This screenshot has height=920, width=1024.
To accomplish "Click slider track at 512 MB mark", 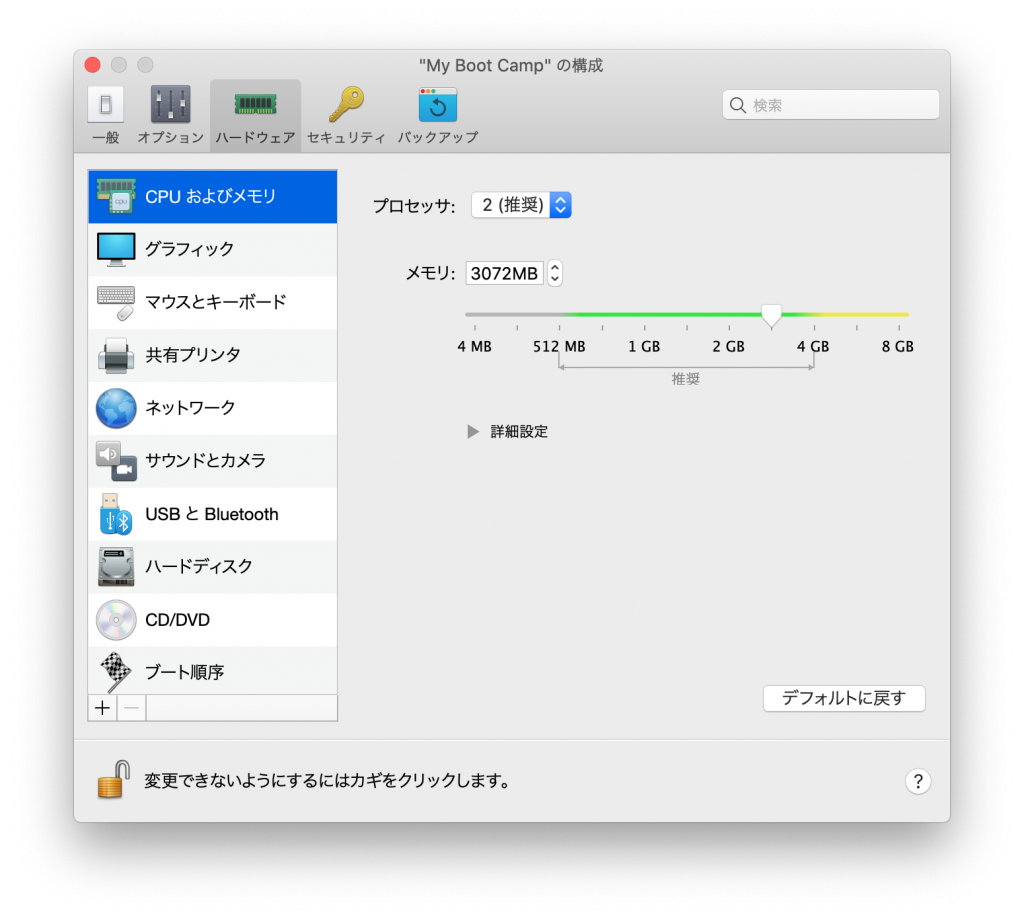I will click(x=560, y=315).
